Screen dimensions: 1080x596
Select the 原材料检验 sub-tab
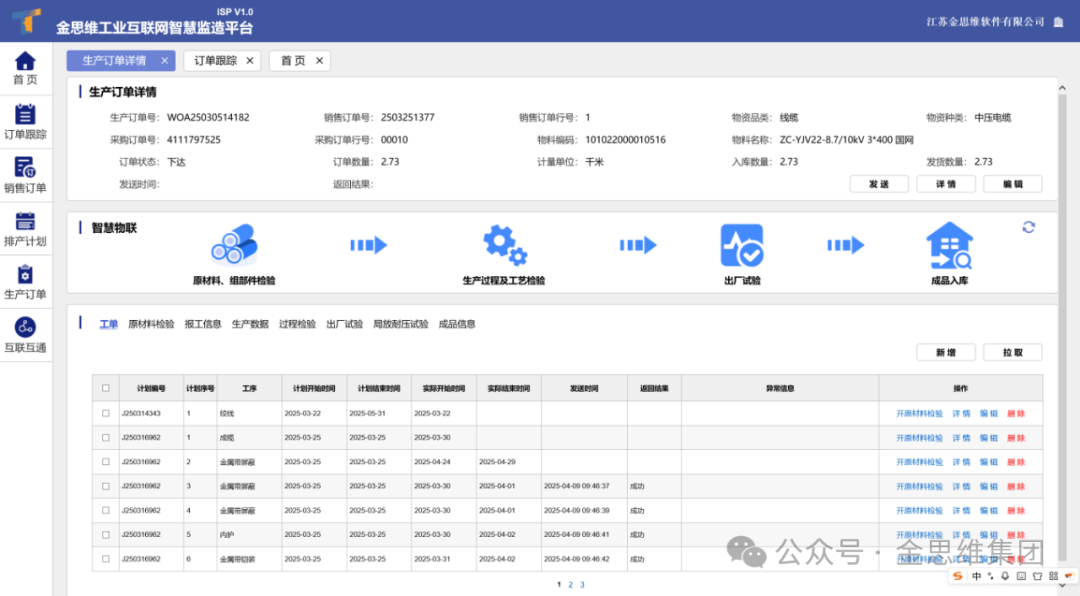pyautogui.click(x=151, y=324)
